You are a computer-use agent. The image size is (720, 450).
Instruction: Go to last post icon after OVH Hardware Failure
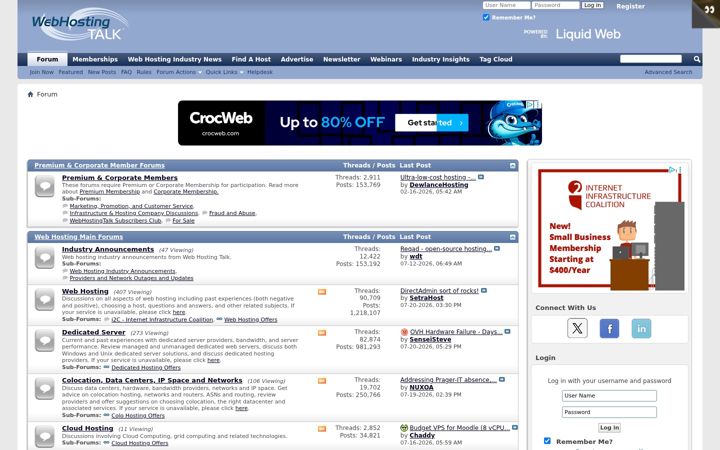[507, 331]
